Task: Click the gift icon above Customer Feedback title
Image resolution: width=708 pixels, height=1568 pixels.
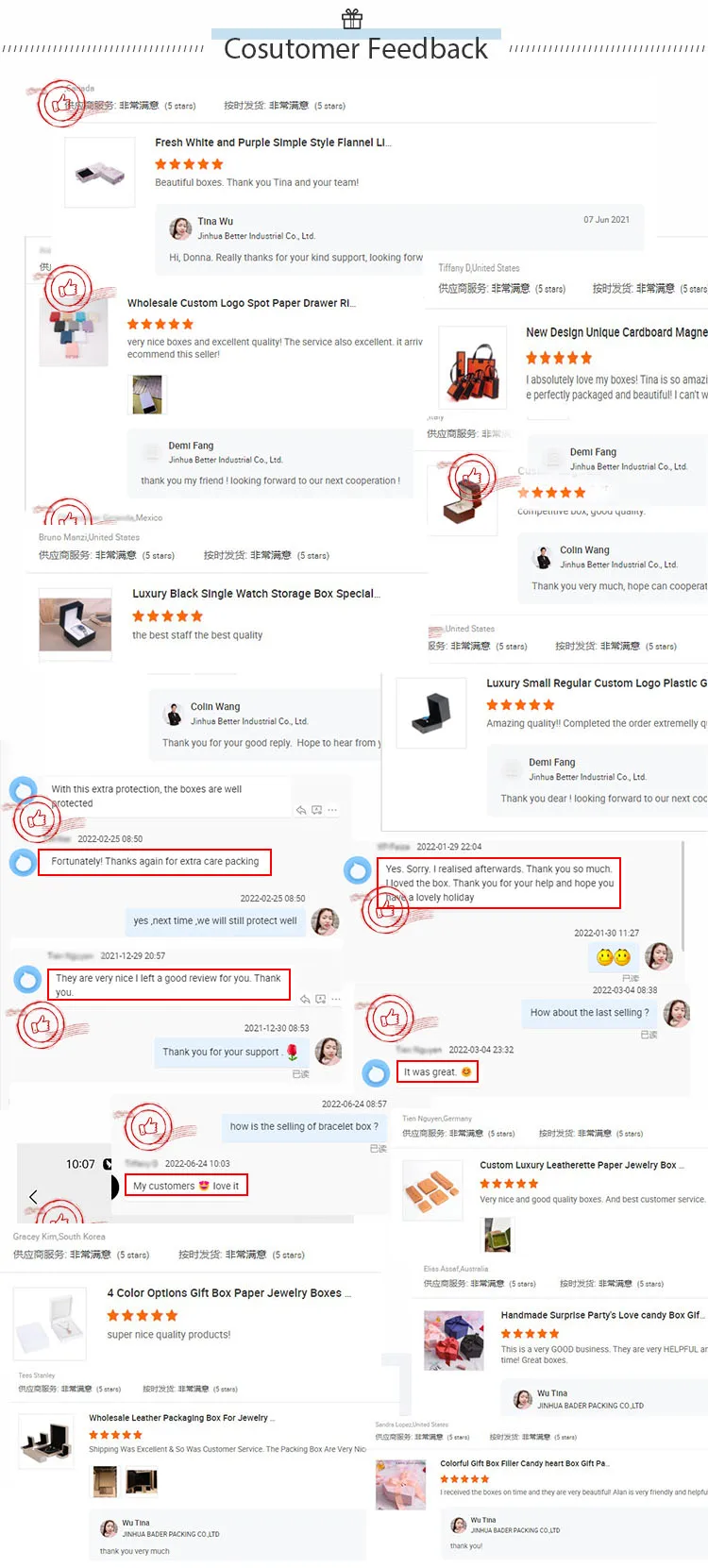Action: [x=352, y=18]
